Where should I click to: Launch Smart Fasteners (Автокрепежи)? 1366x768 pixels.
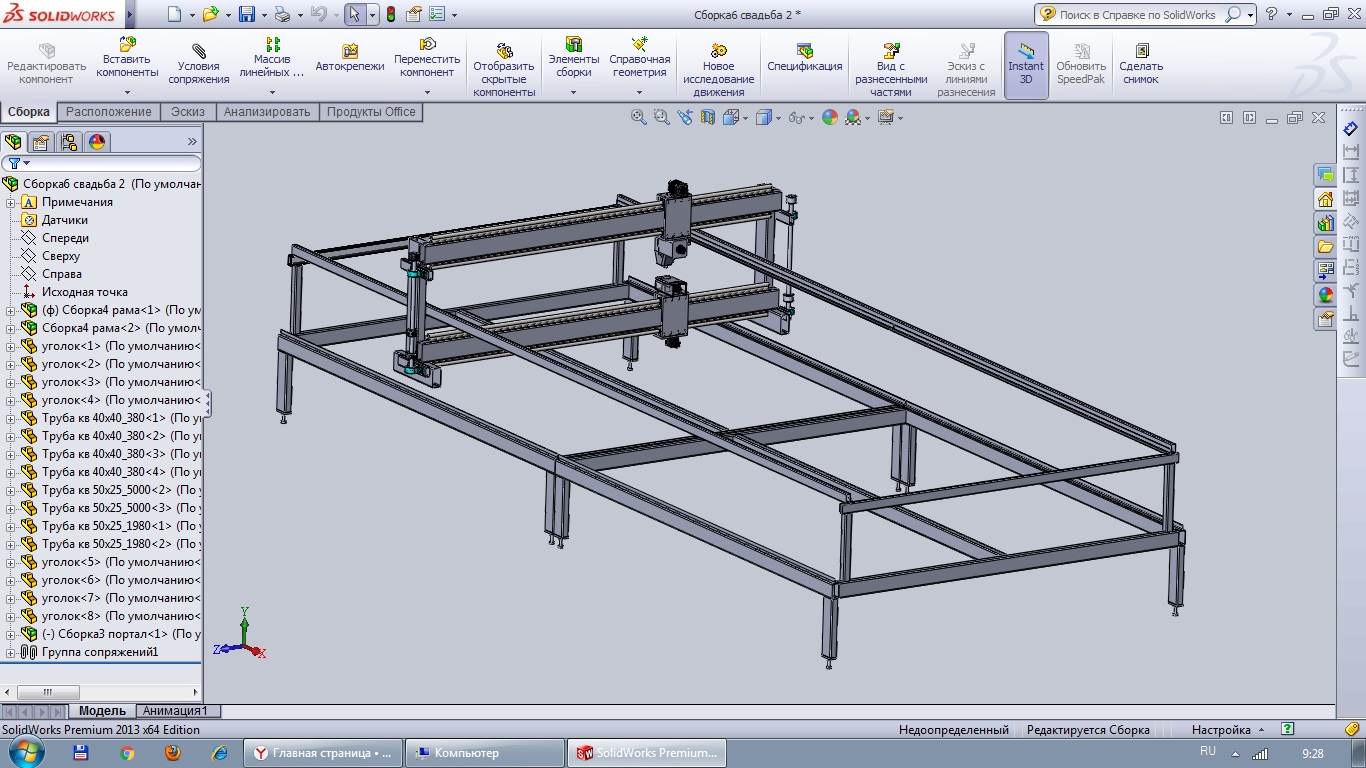point(350,58)
